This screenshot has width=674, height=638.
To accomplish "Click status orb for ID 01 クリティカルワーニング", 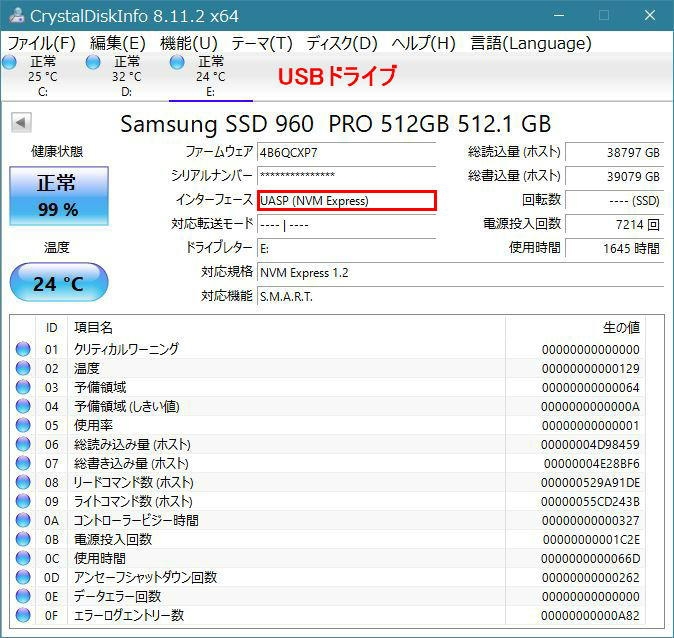I will tap(23, 349).
